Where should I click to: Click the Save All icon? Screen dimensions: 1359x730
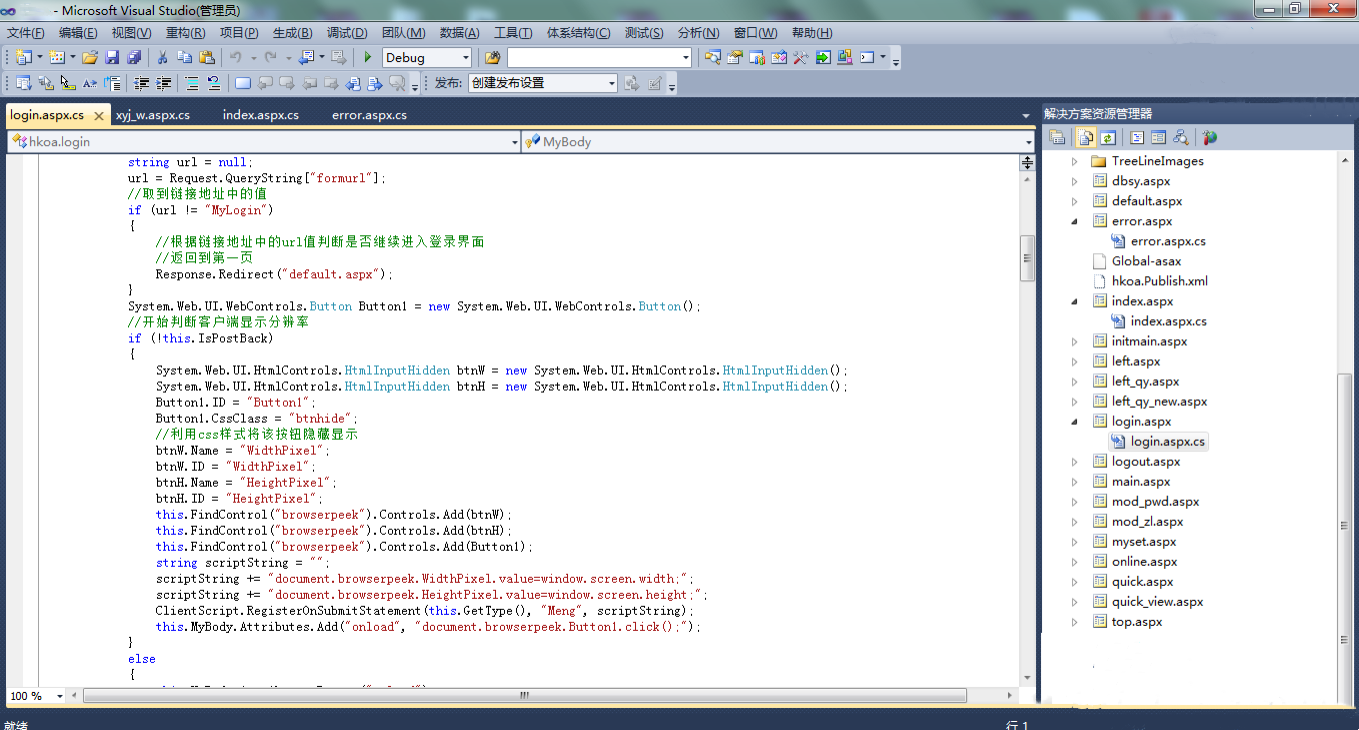point(134,57)
